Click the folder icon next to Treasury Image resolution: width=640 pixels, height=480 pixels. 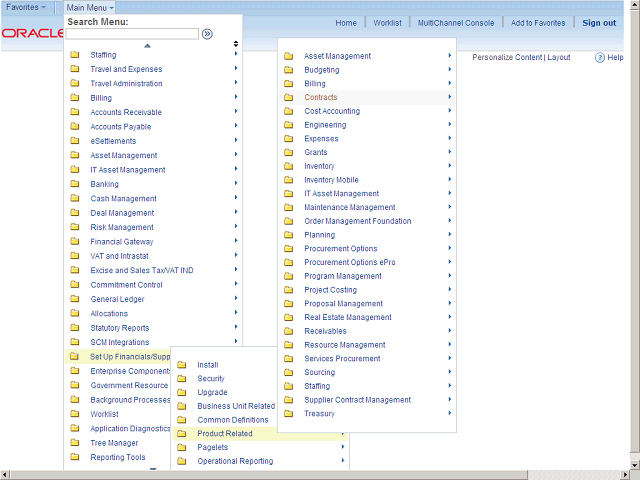[x=289, y=414]
